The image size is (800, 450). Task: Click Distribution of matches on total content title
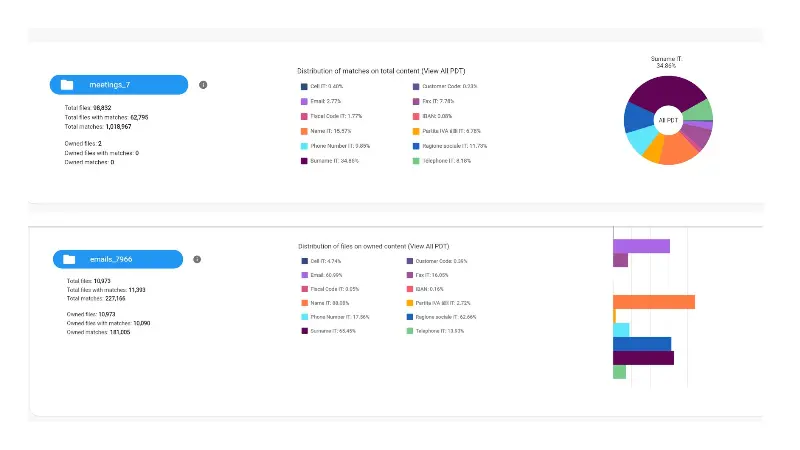381,71
